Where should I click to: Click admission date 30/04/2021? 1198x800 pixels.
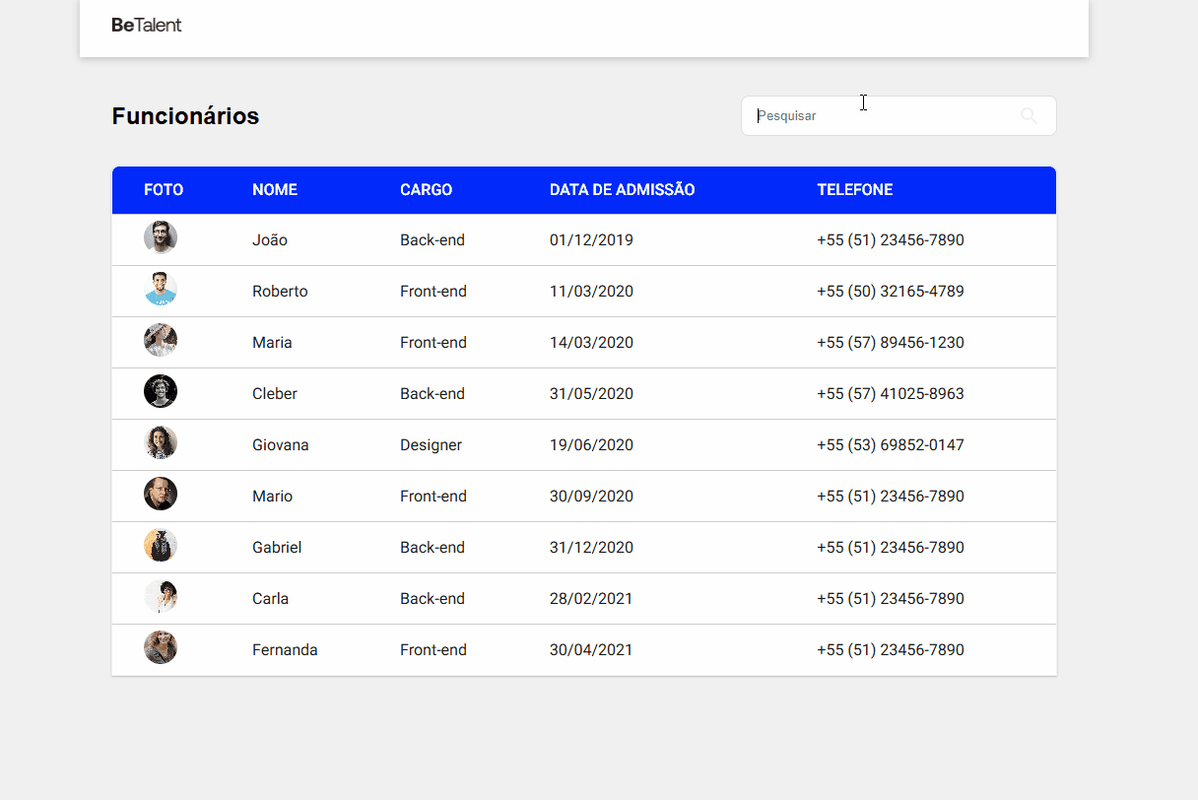click(x=591, y=649)
